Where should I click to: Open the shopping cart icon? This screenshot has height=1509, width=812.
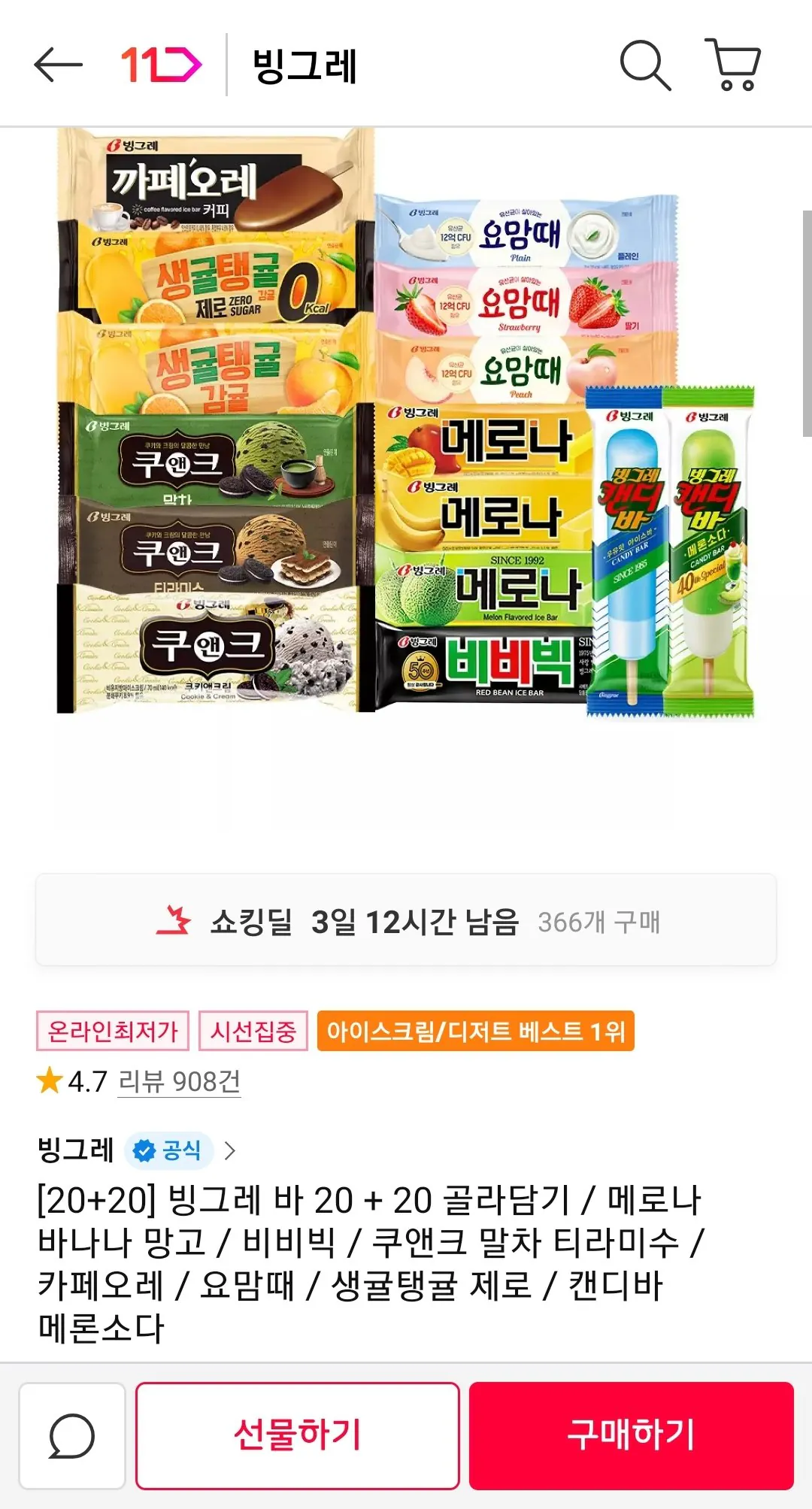734,65
